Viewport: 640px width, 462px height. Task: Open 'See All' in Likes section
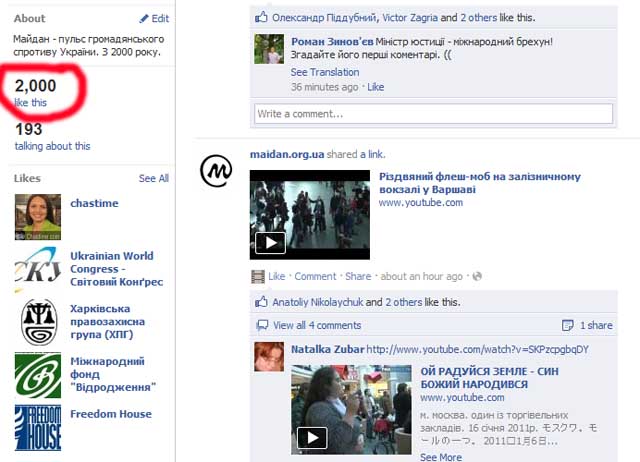point(154,179)
